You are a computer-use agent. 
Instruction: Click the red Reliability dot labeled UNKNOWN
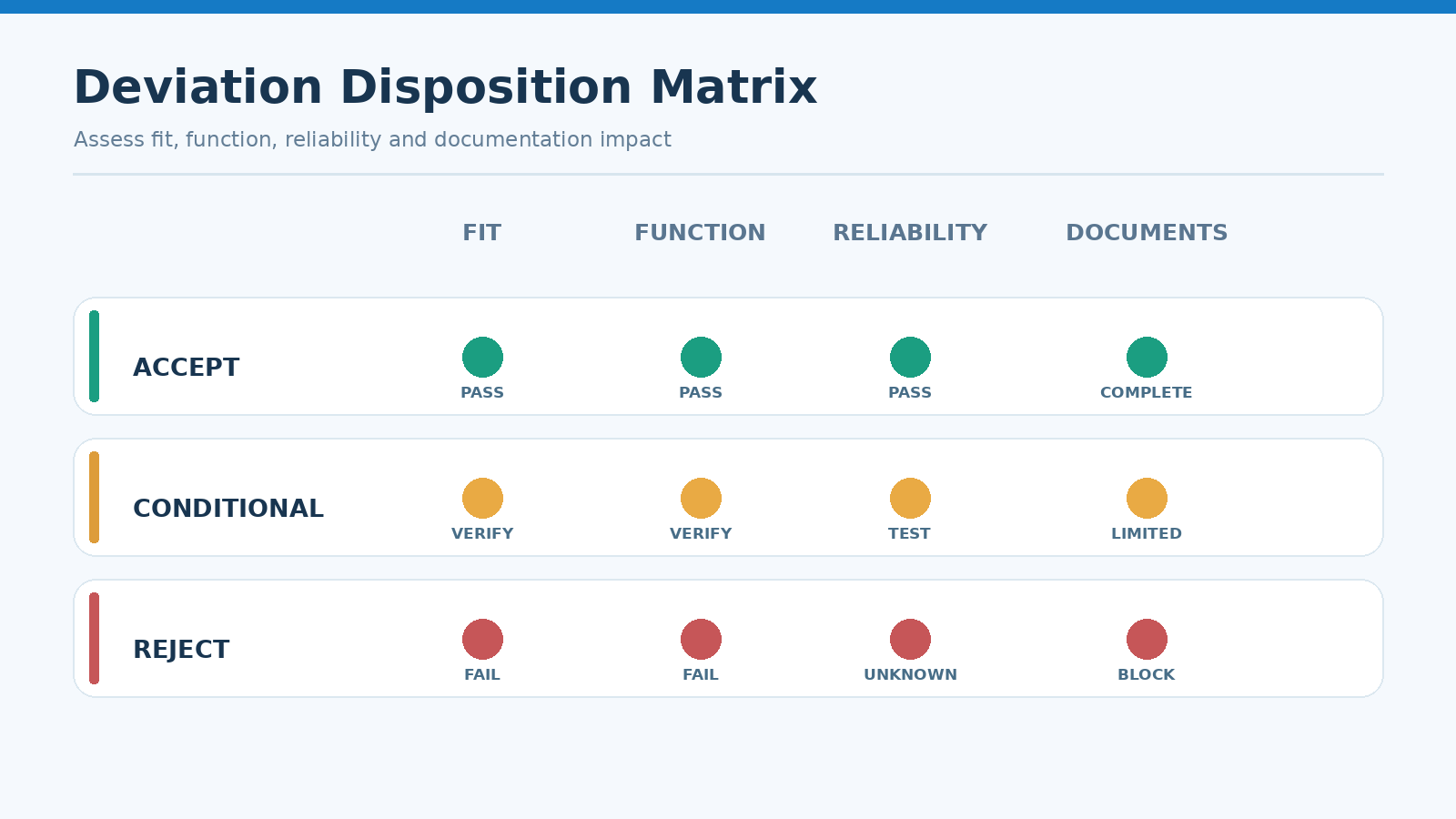pyautogui.click(x=910, y=639)
